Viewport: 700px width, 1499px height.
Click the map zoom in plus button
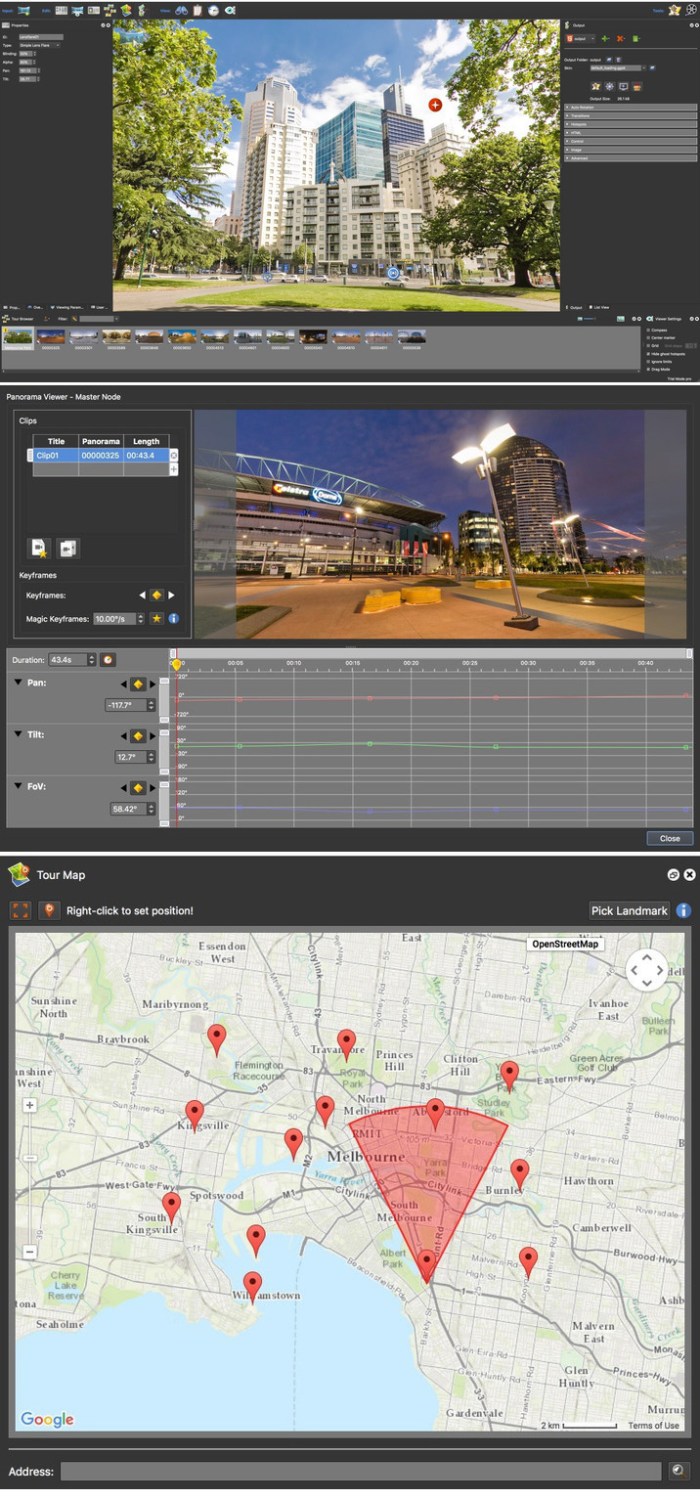(x=29, y=1105)
